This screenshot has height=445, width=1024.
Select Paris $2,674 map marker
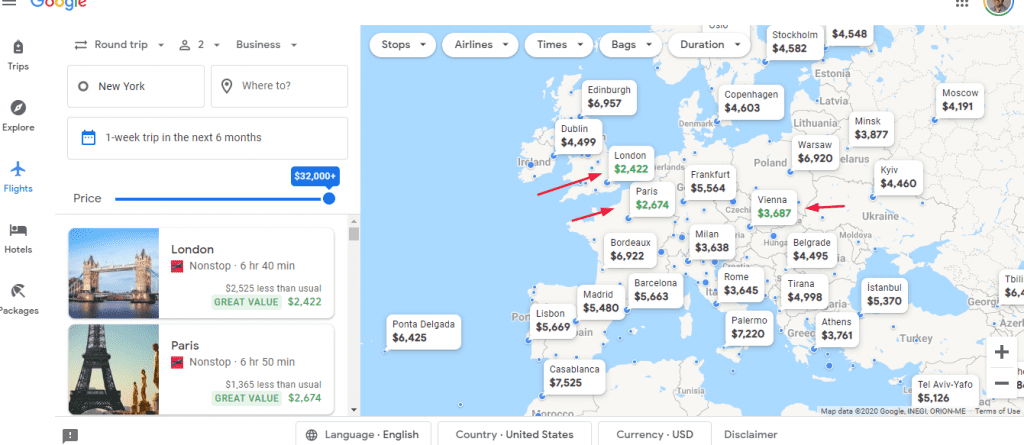coord(652,199)
